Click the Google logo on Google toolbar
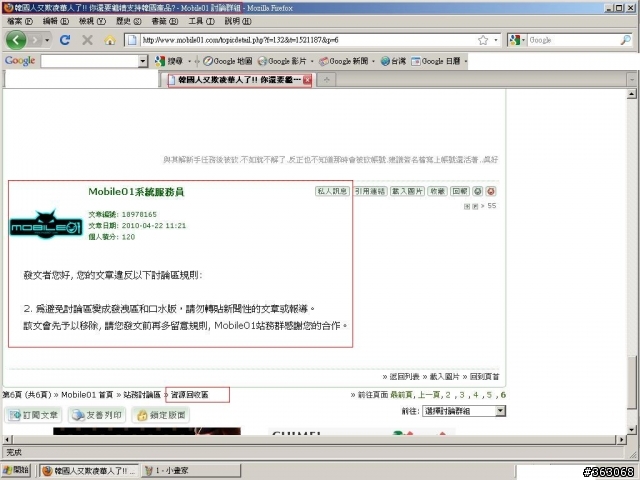 click(x=20, y=61)
